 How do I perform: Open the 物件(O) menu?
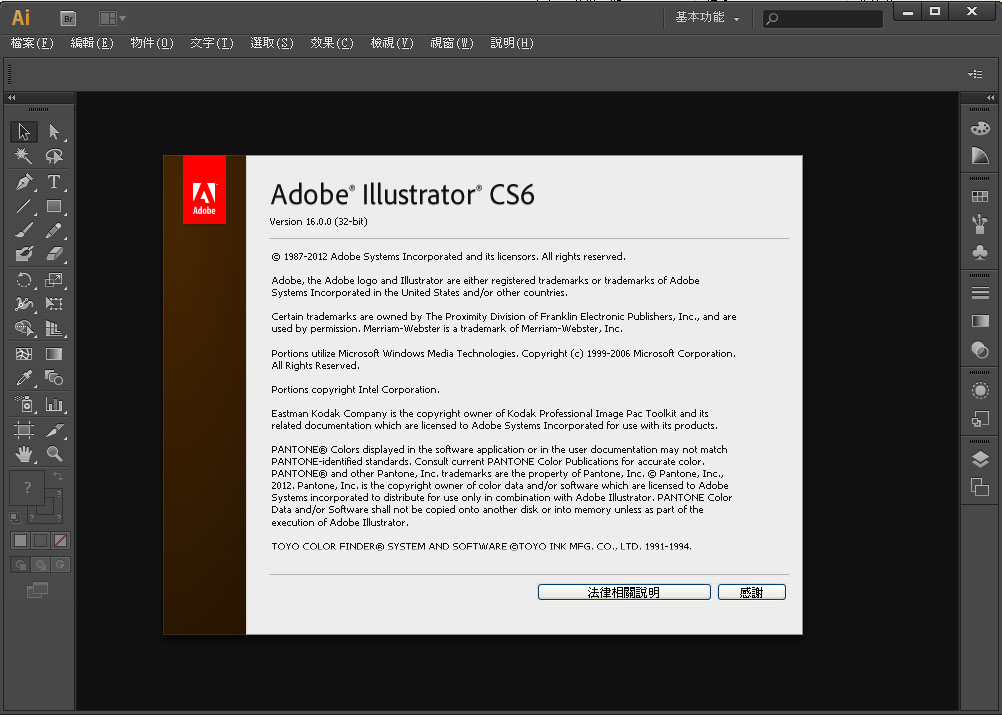[x=152, y=43]
